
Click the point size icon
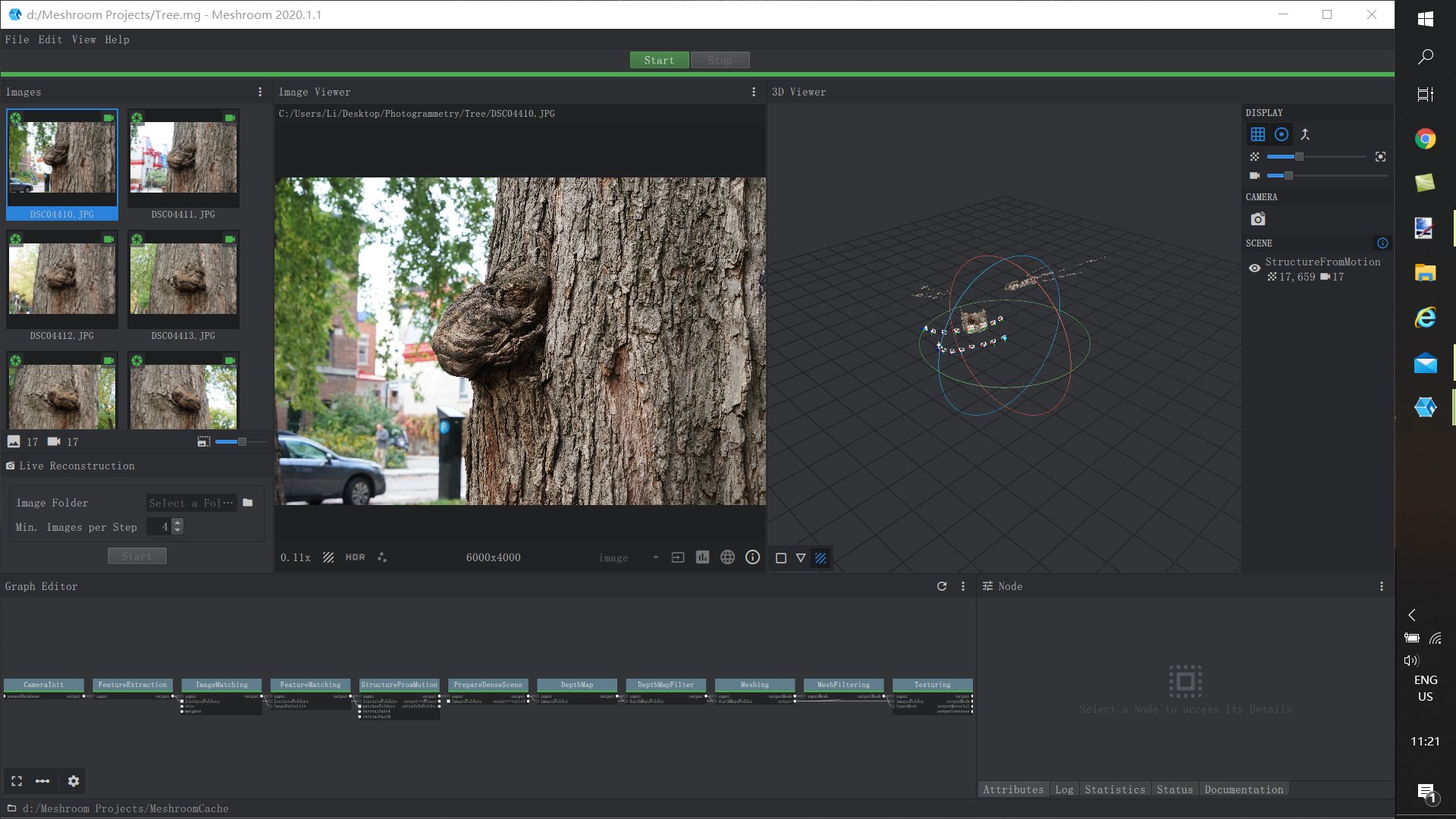[1254, 157]
